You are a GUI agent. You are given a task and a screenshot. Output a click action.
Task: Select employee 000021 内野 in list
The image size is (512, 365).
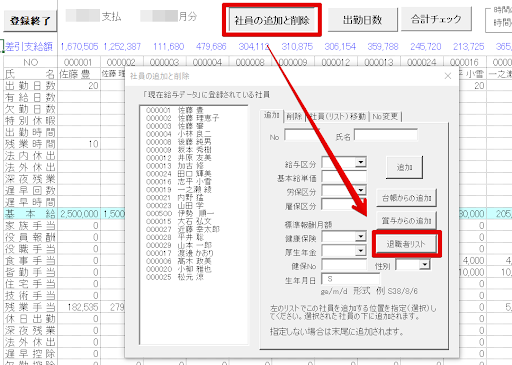click(x=174, y=197)
